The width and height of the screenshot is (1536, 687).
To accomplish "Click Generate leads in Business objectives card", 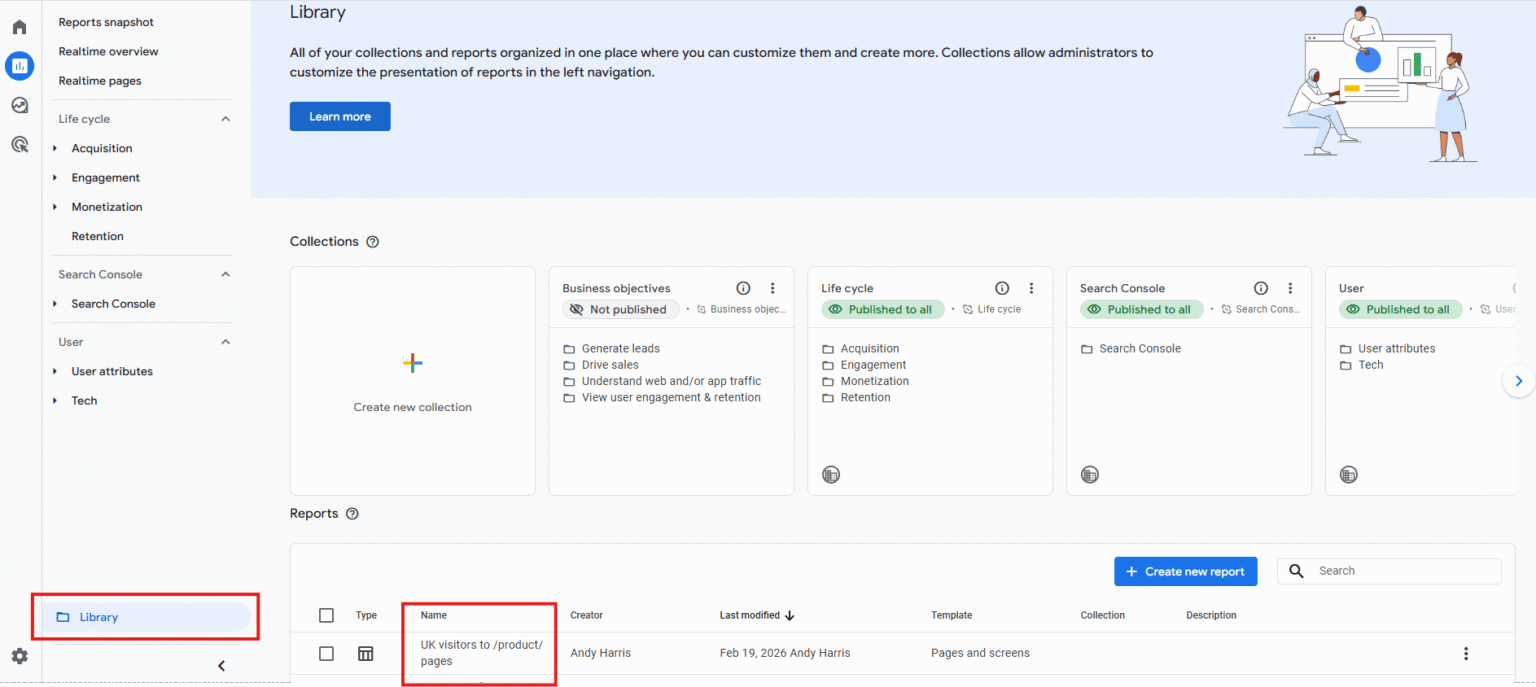I will click(620, 349).
